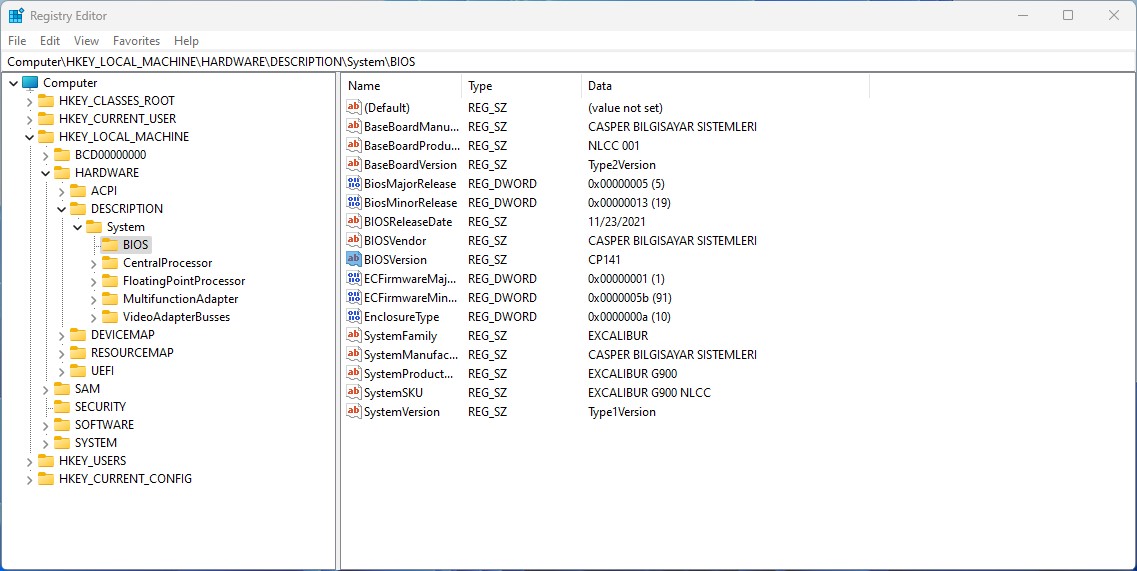This screenshot has width=1137, height=571.
Task: Click the SystemVersion string icon
Action: tap(354, 411)
